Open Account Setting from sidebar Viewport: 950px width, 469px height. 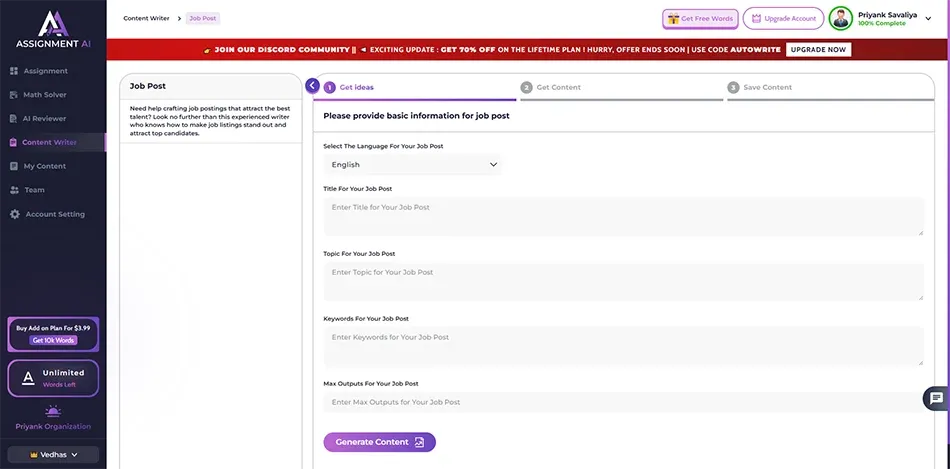(x=54, y=214)
